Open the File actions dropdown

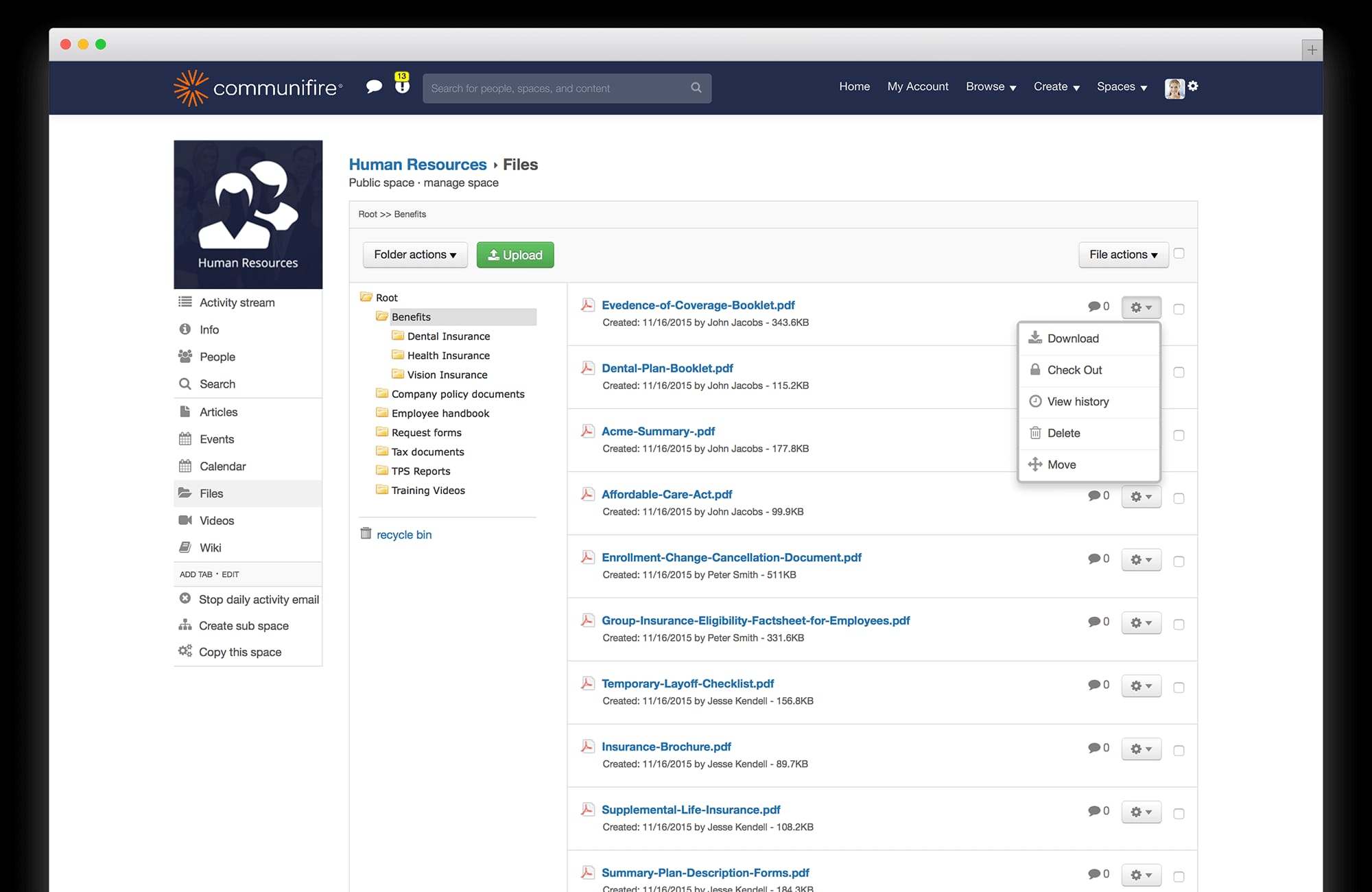[x=1123, y=255]
